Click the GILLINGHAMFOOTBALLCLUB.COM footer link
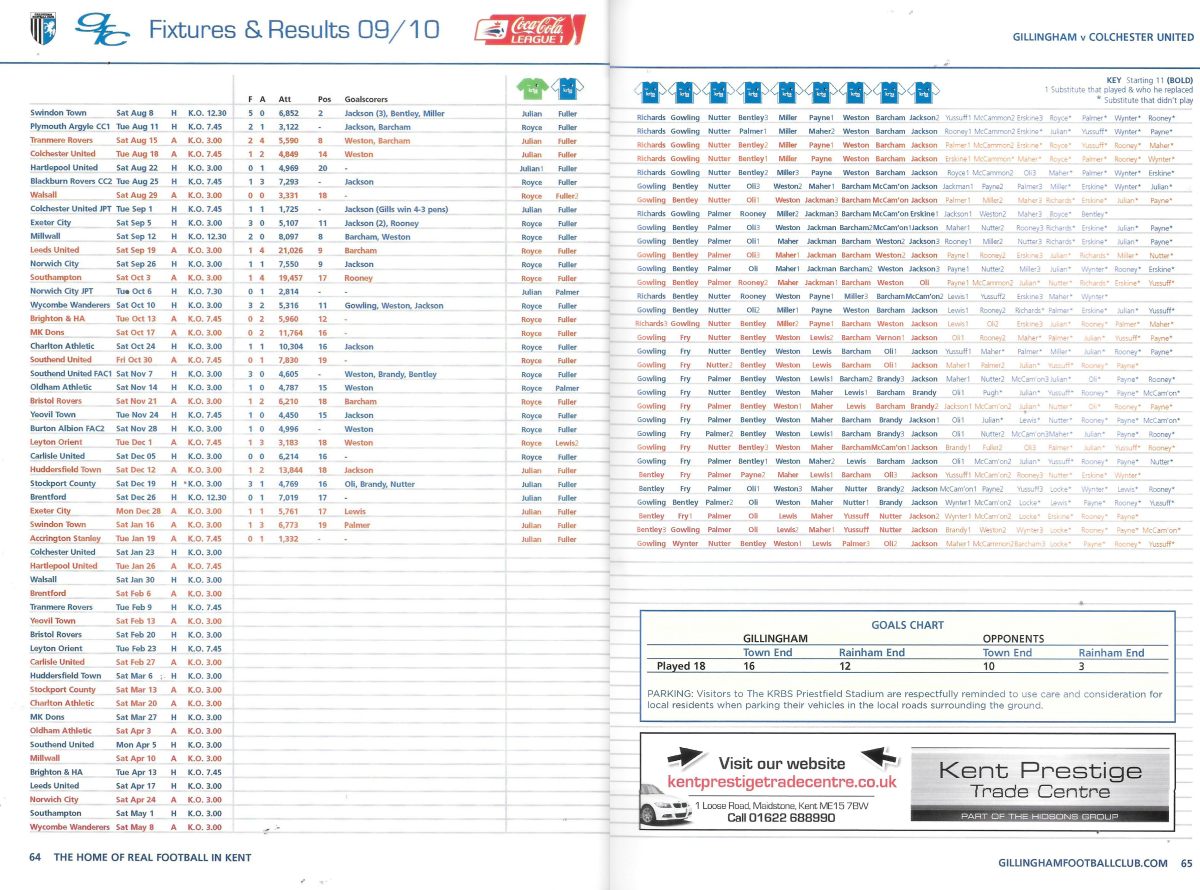 [x=1083, y=862]
